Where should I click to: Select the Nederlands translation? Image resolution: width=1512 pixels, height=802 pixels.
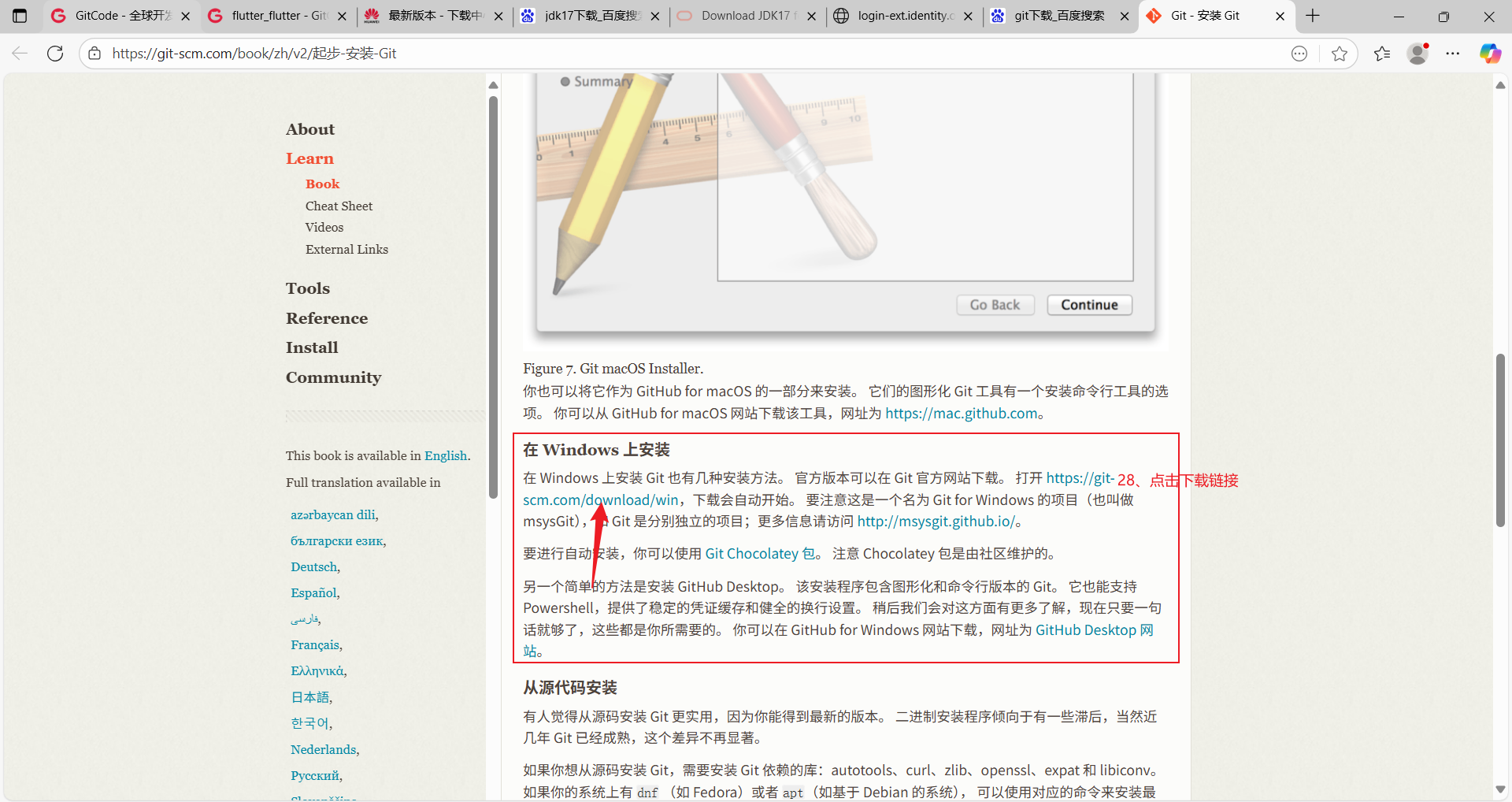click(x=324, y=749)
